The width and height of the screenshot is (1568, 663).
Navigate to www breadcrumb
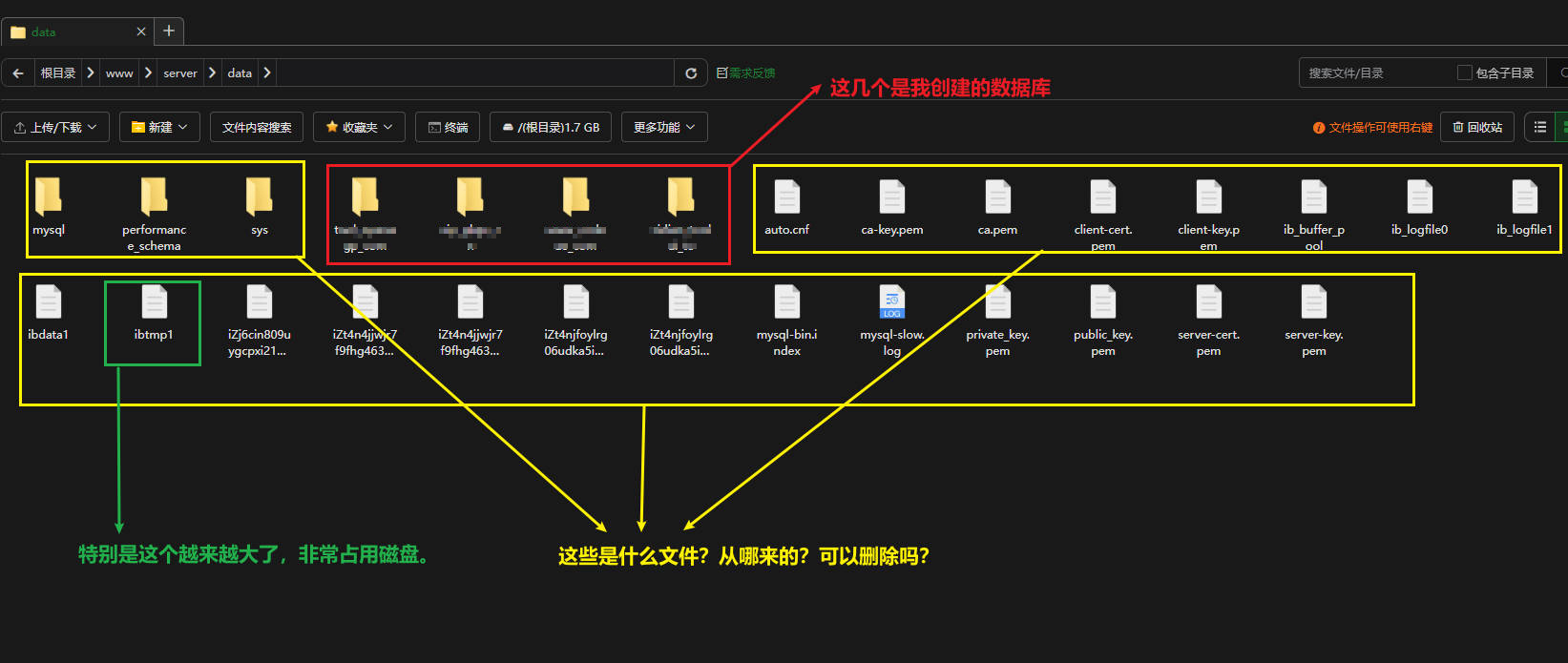pos(119,73)
